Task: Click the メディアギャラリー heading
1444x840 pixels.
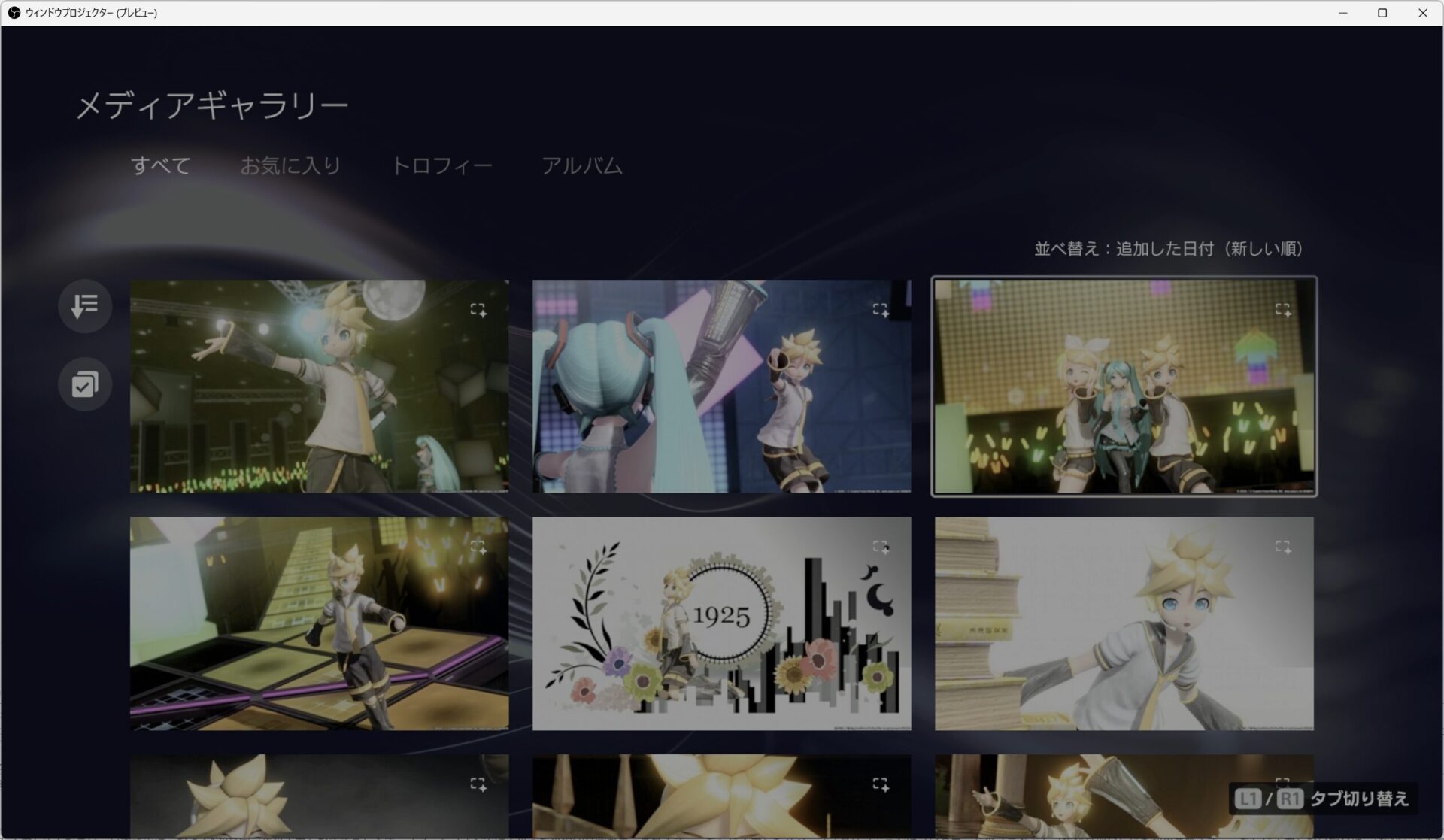Action: coord(212,105)
